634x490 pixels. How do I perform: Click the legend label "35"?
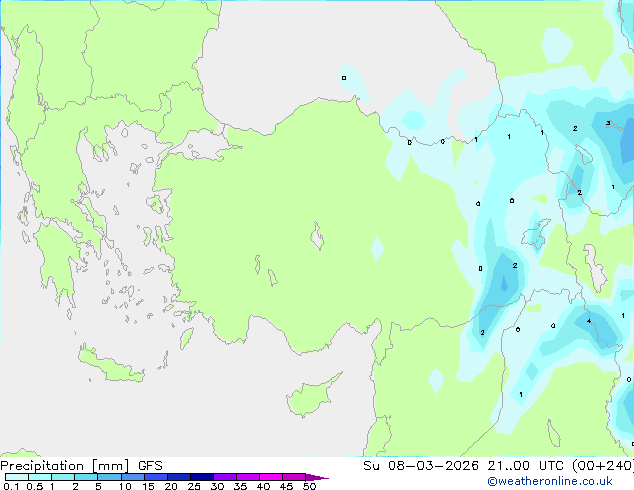coord(240,486)
